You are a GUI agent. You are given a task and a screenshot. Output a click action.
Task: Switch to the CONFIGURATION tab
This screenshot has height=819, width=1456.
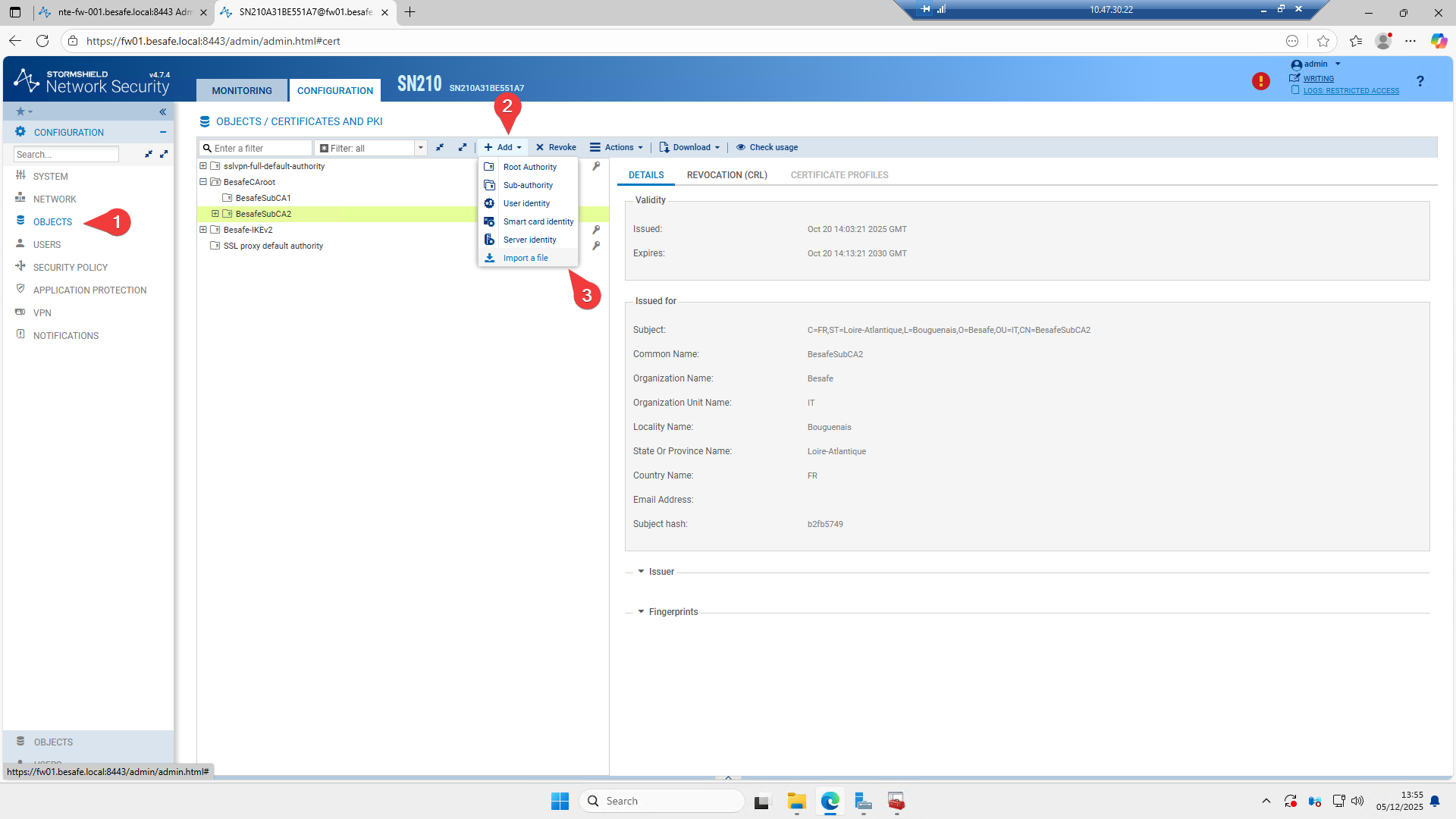[x=335, y=90]
